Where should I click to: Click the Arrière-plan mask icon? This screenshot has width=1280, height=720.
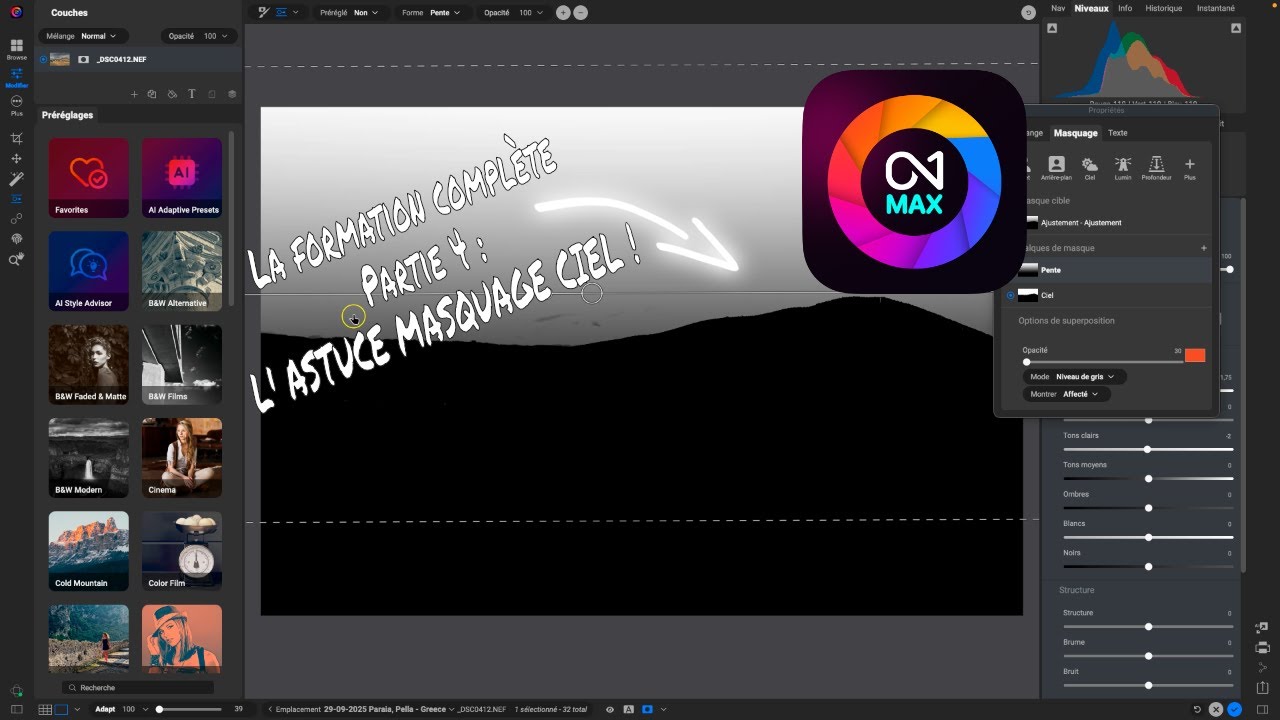coord(1056,168)
